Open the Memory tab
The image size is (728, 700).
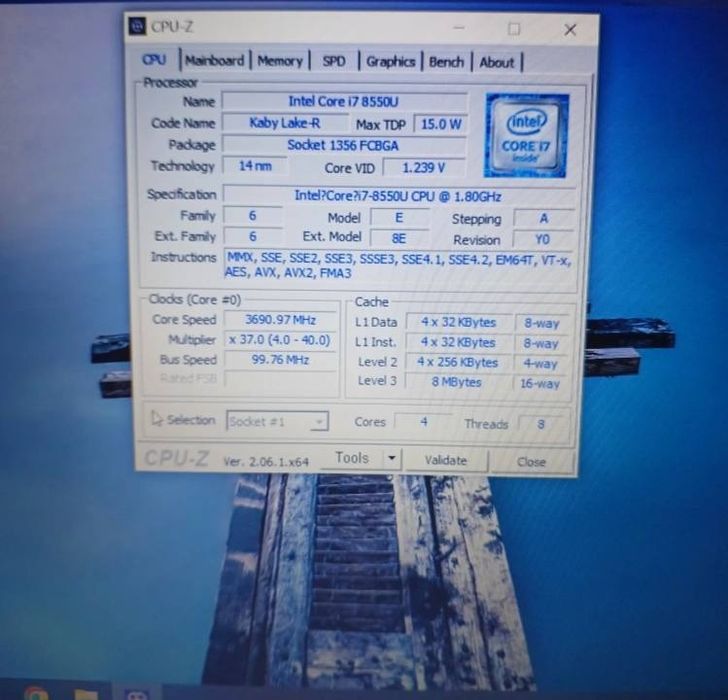pyautogui.click(x=280, y=61)
